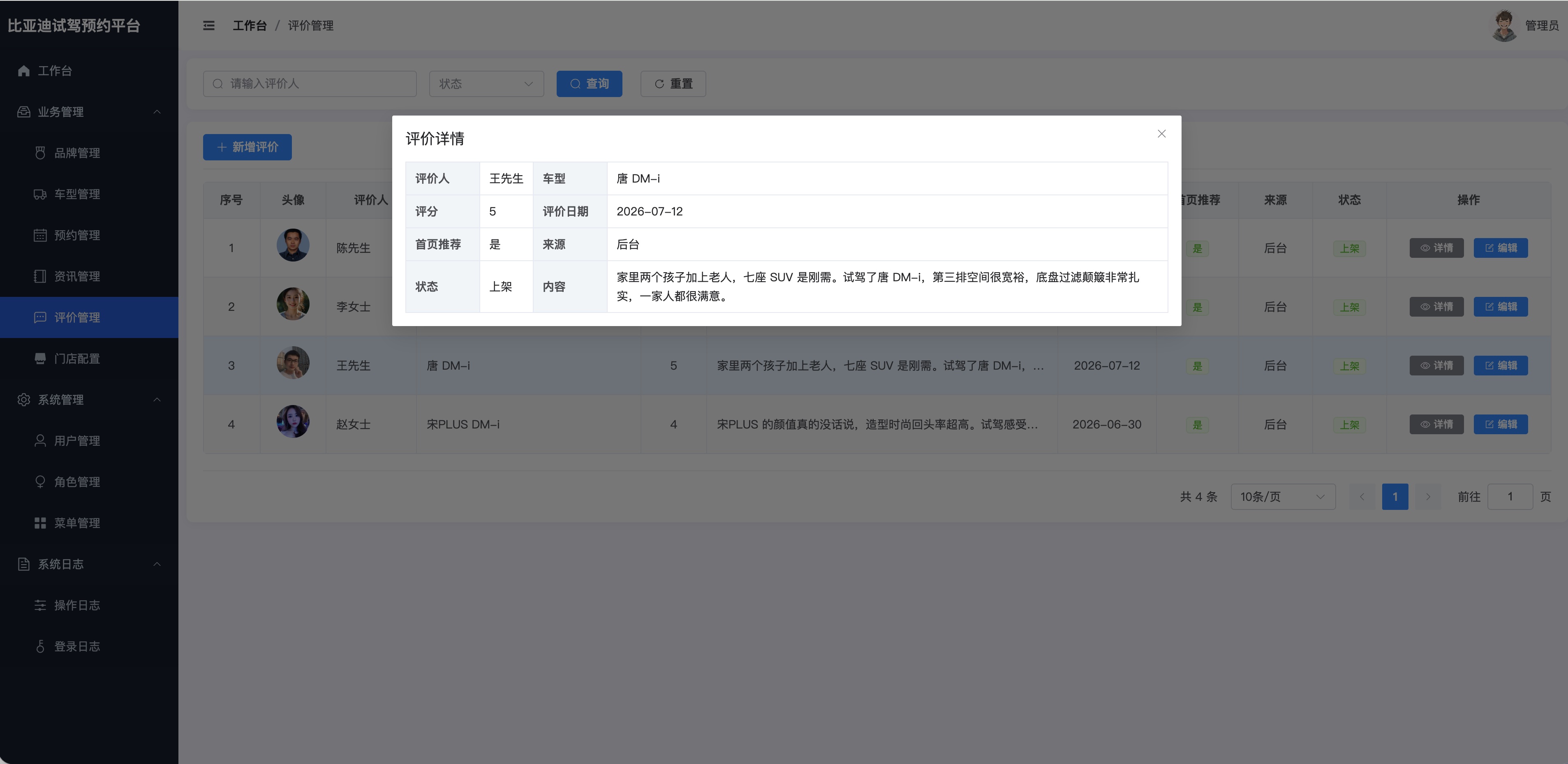Click the 查询 search button
Viewport: 1568px width, 764px height.
(x=589, y=84)
